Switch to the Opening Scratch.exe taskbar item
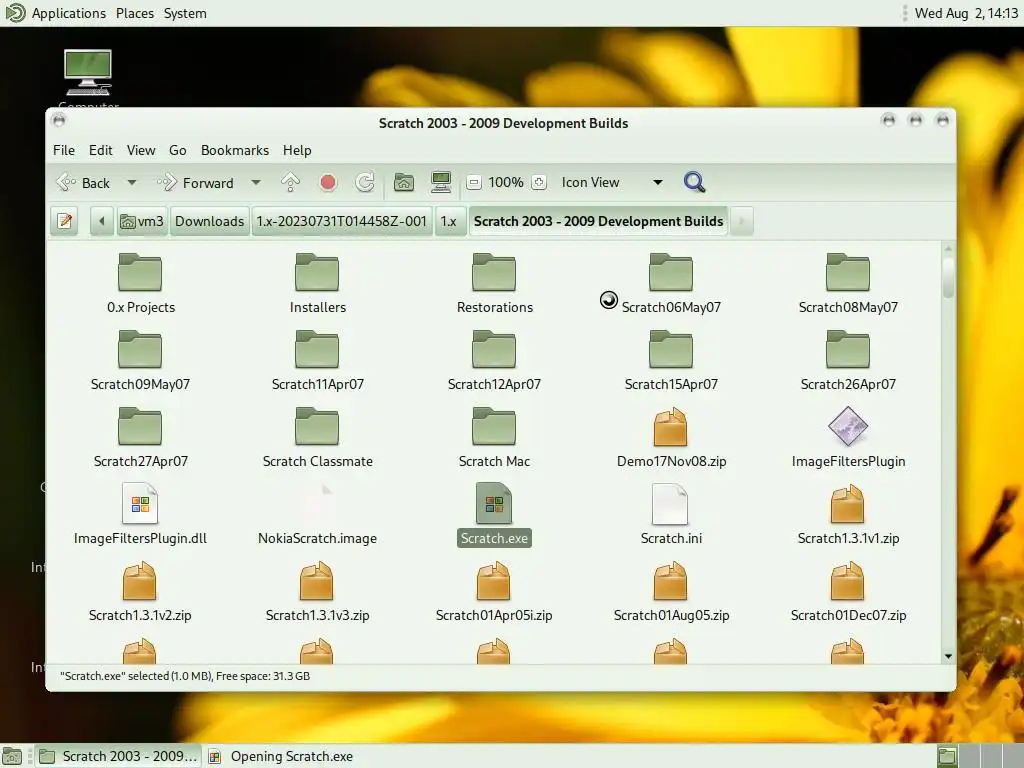 (x=281, y=756)
